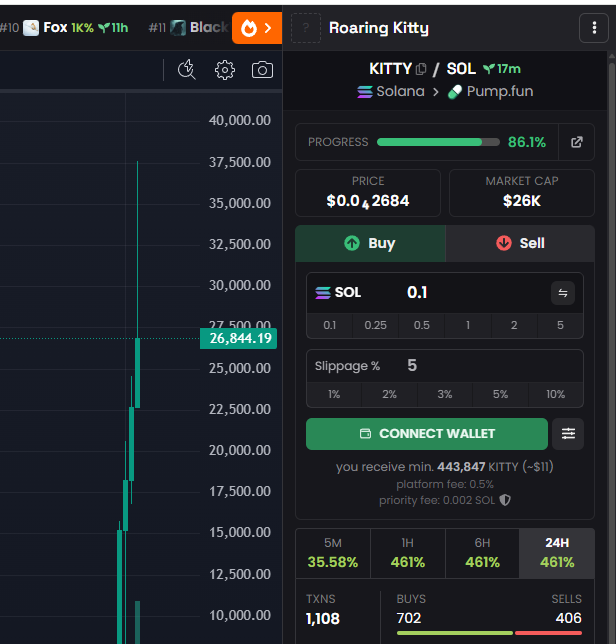Choose 2 SOL preset amount
The height and width of the screenshot is (644, 616).
coord(514,325)
